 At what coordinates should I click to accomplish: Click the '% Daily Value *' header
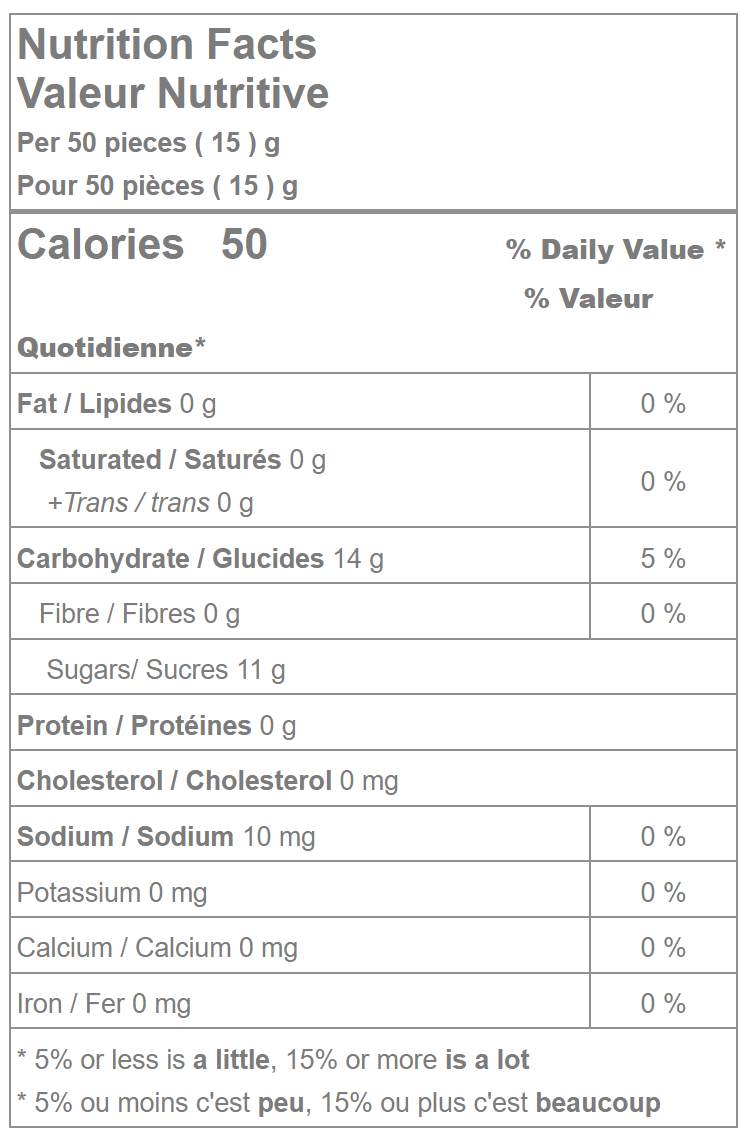click(615, 250)
